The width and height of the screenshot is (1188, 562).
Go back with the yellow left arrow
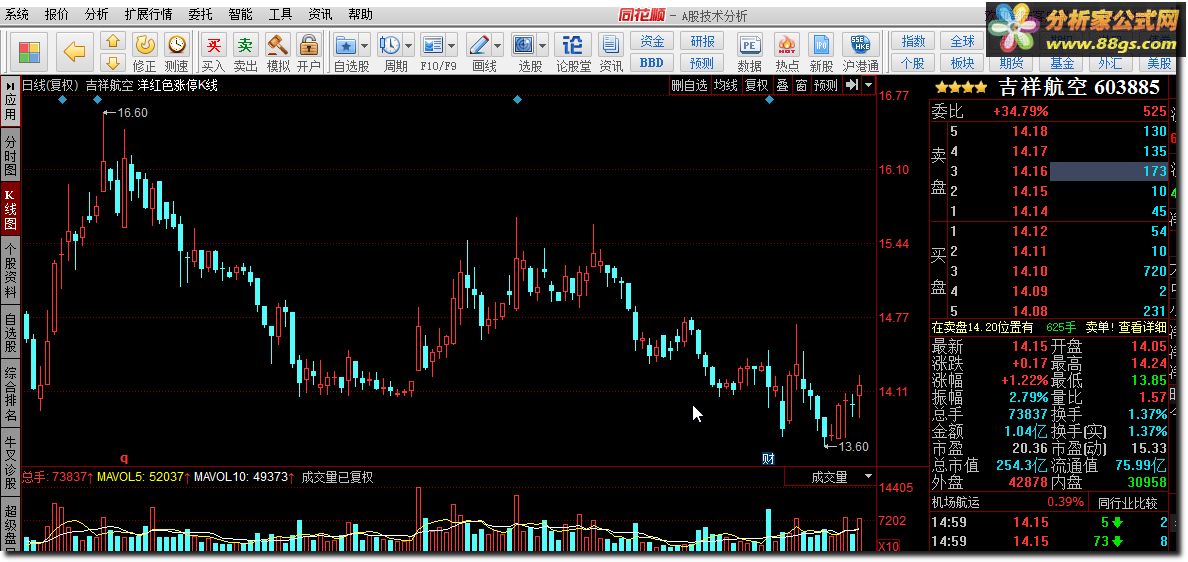click(74, 52)
